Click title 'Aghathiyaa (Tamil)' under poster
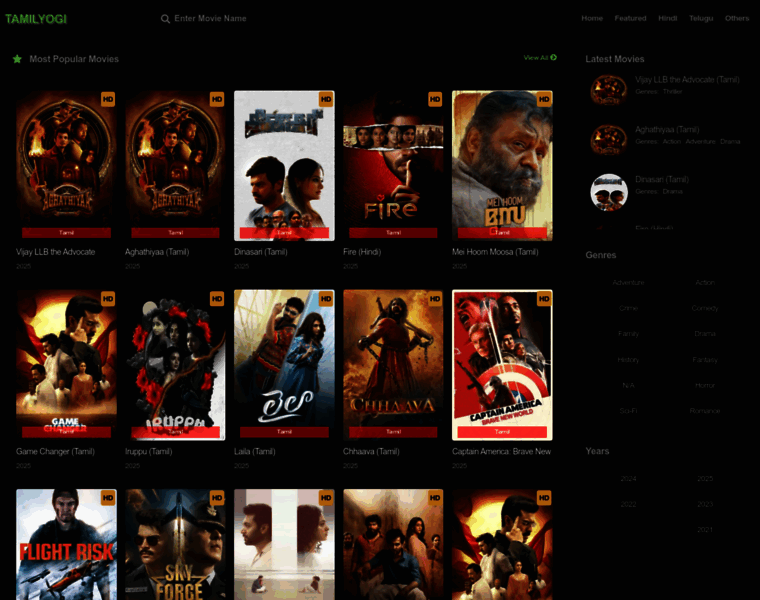Image resolution: width=760 pixels, height=600 pixels. (x=157, y=252)
